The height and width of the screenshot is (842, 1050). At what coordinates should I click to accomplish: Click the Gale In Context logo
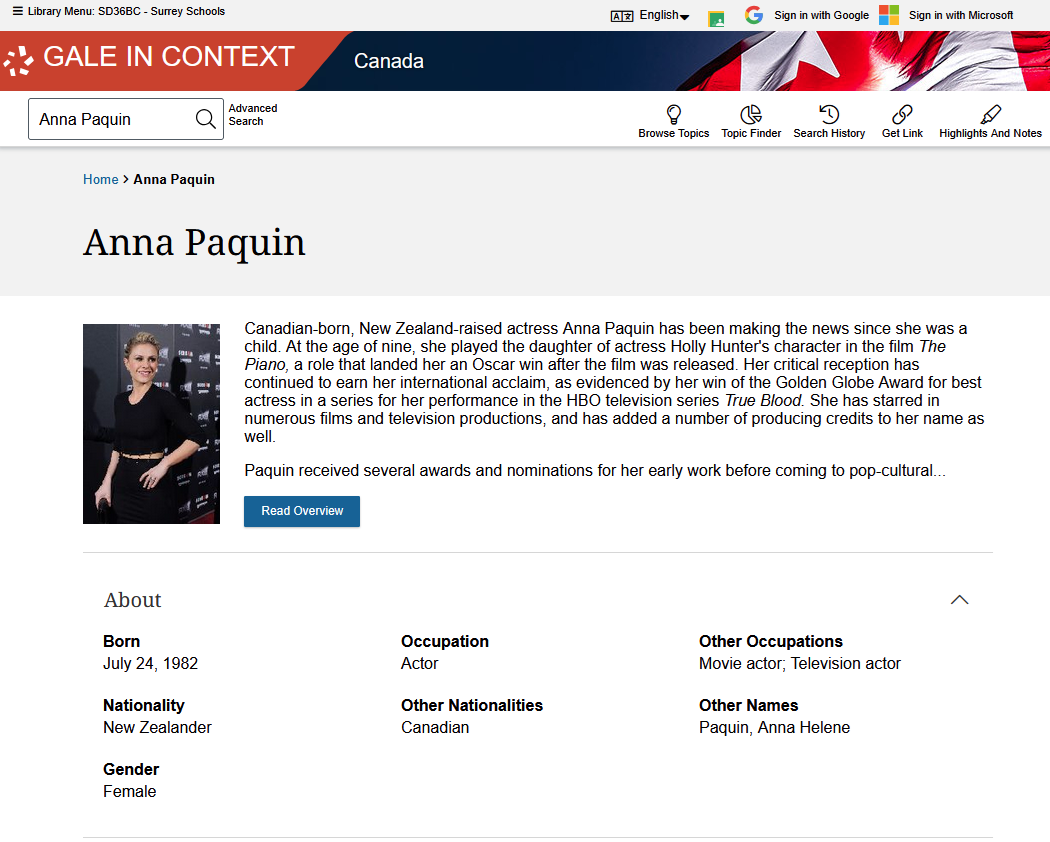pyautogui.click(x=149, y=58)
